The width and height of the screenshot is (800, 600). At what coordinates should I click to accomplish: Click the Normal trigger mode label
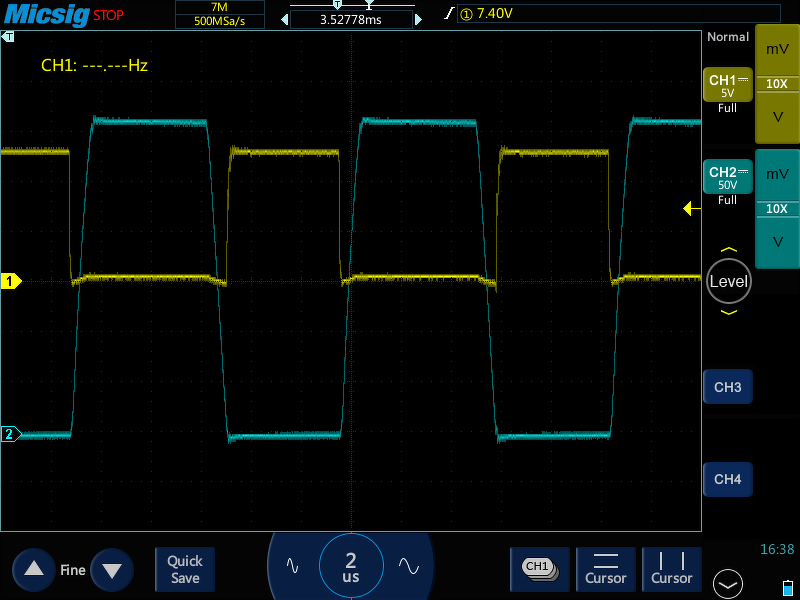coord(728,37)
